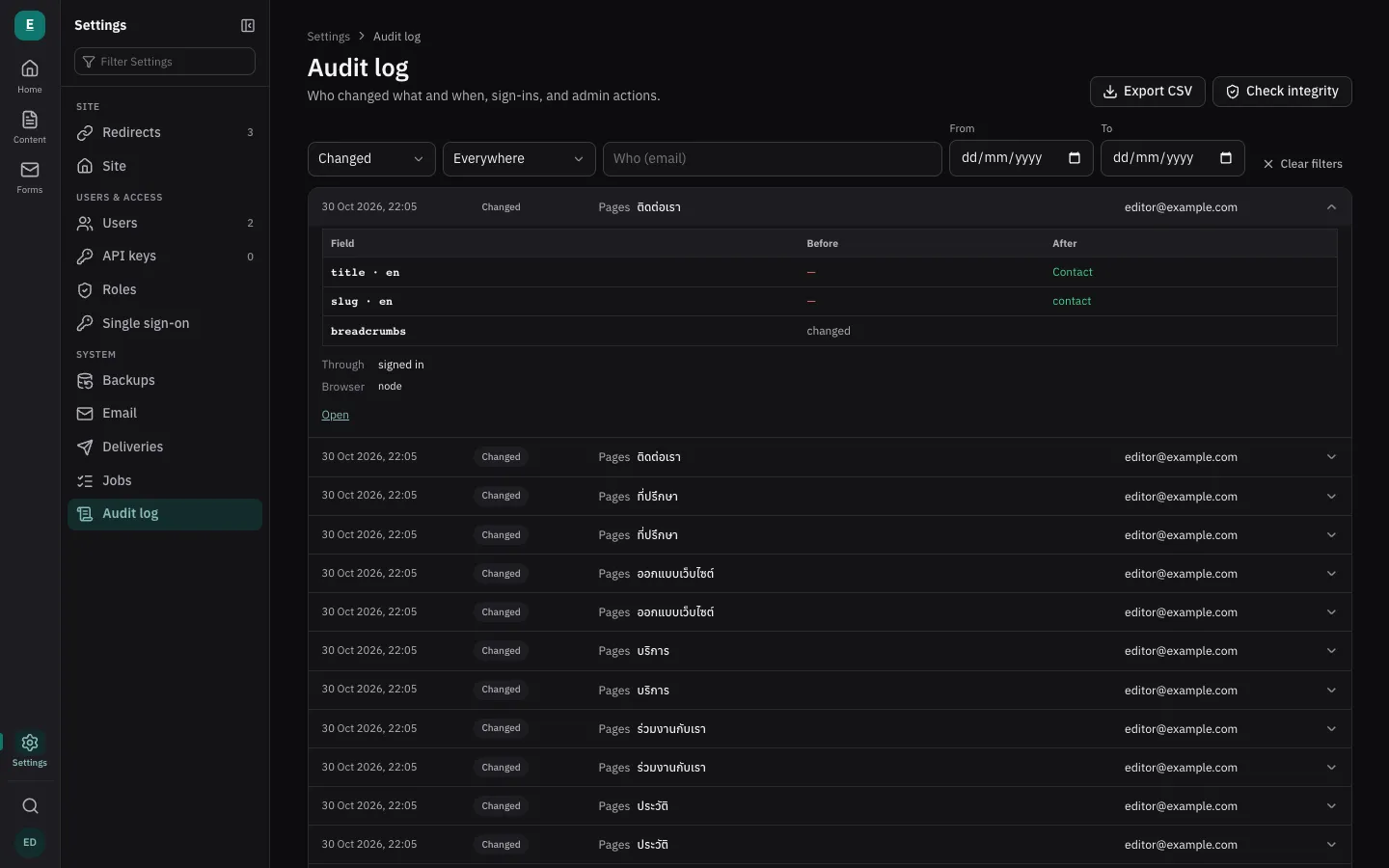Viewport: 1389px width, 868px height.
Task: Open Deliveries via its paper-plane icon
Action: click(85, 448)
